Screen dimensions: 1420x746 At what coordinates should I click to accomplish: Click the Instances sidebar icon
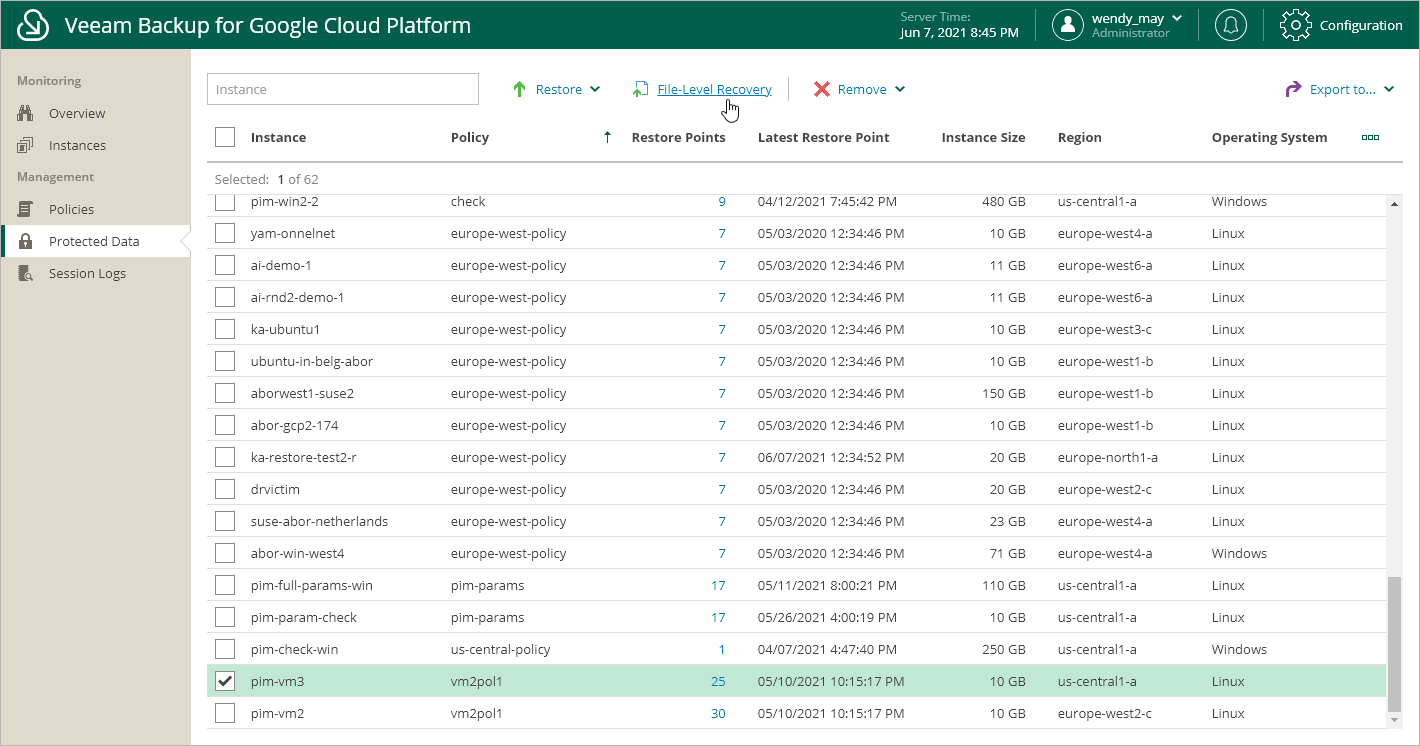[26, 145]
